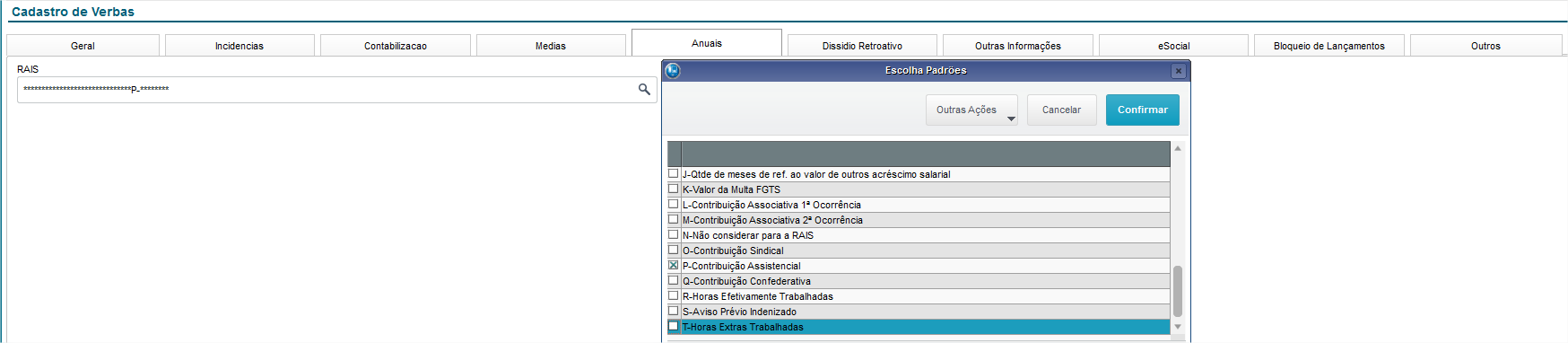
Task: Tick the O-Contribuição Sindical checkbox
Action: [674, 251]
